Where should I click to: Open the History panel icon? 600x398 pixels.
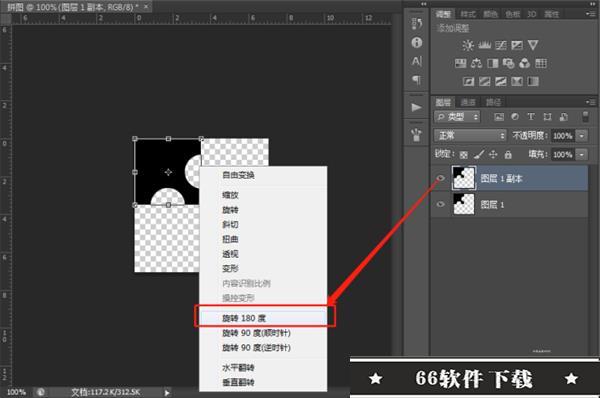pos(417,24)
